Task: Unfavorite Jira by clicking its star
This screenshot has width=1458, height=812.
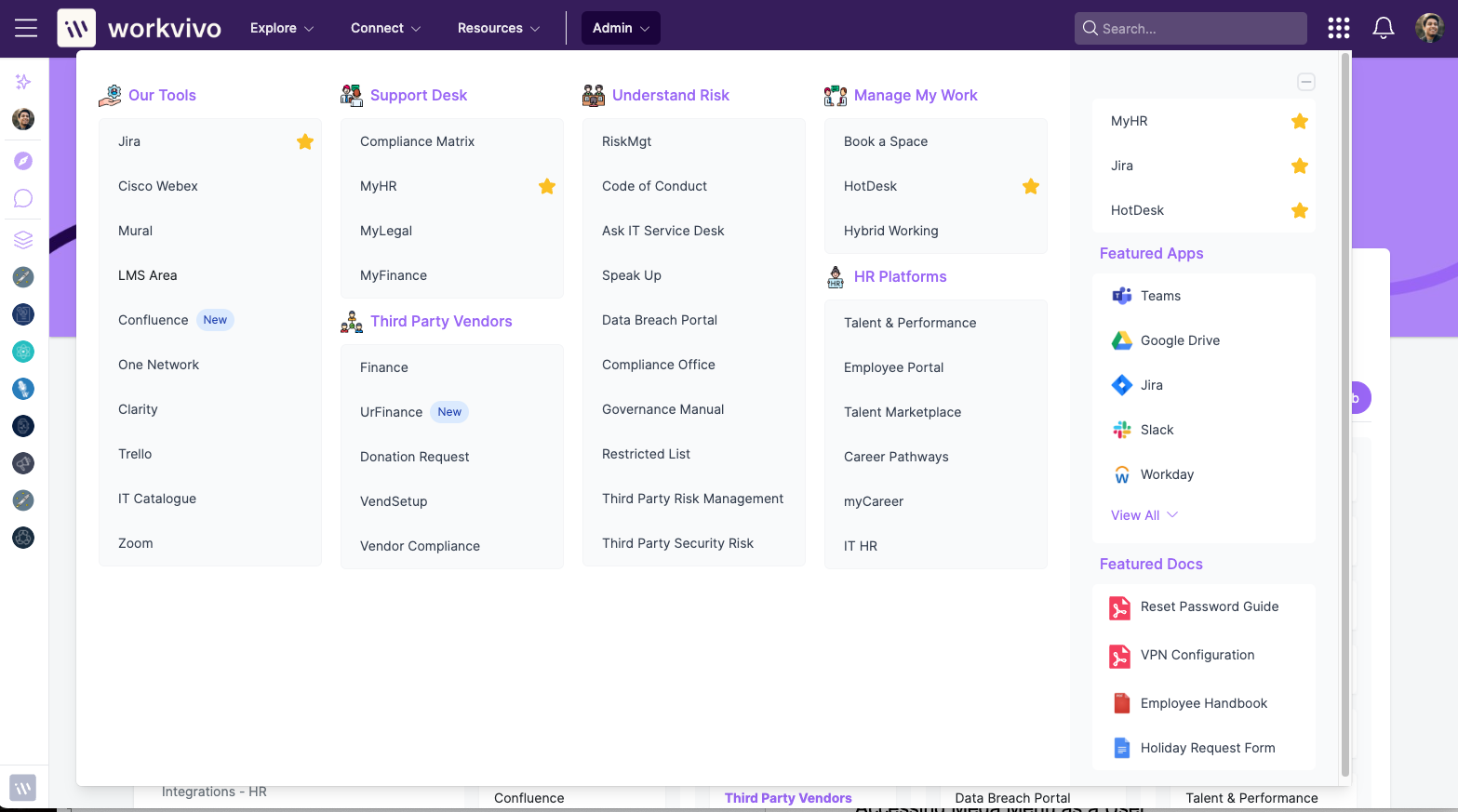Action: pyautogui.click(x=304, y=141)
